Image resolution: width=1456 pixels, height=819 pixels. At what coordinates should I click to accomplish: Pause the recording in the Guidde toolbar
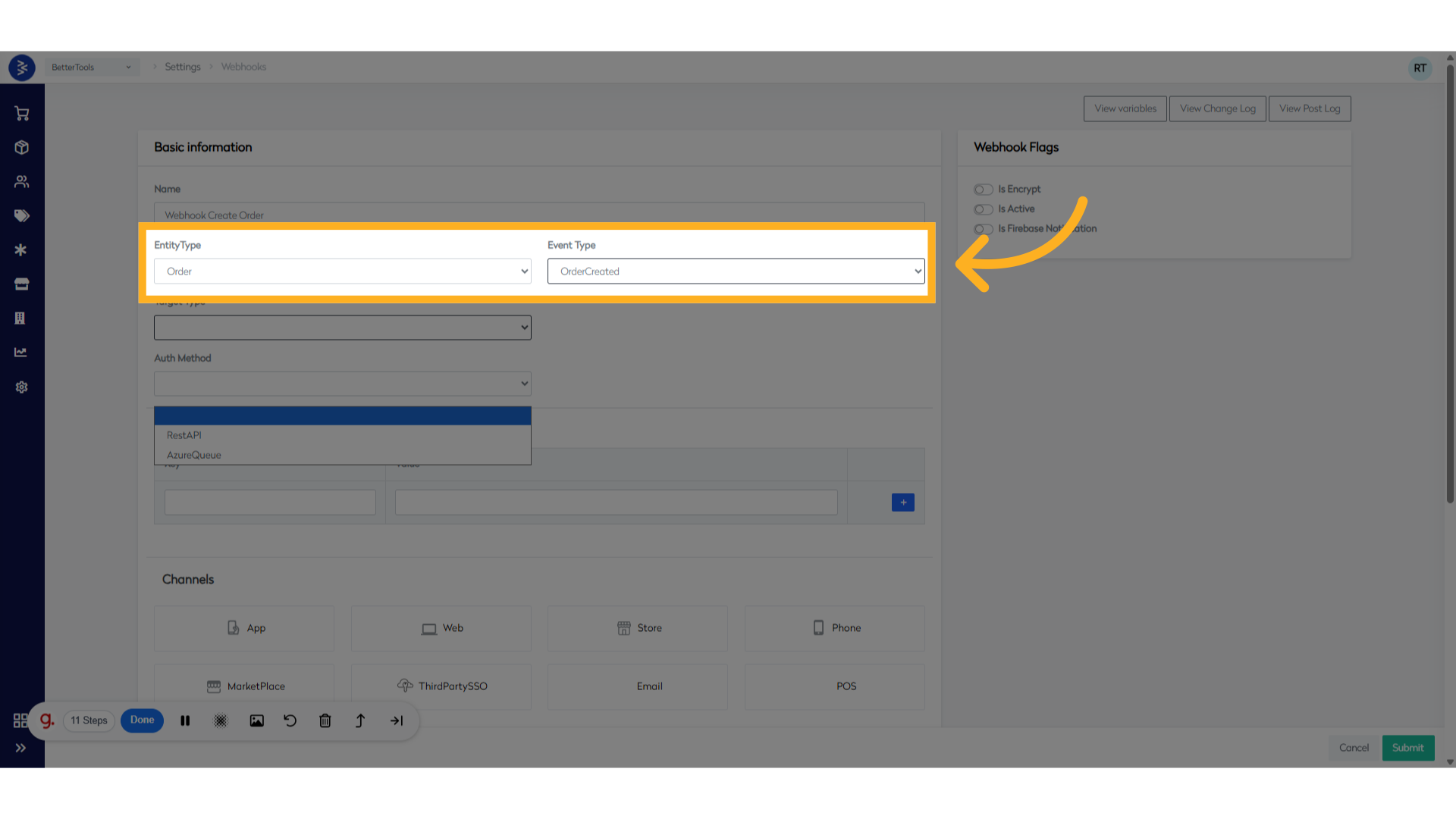(x=184, y=720)
